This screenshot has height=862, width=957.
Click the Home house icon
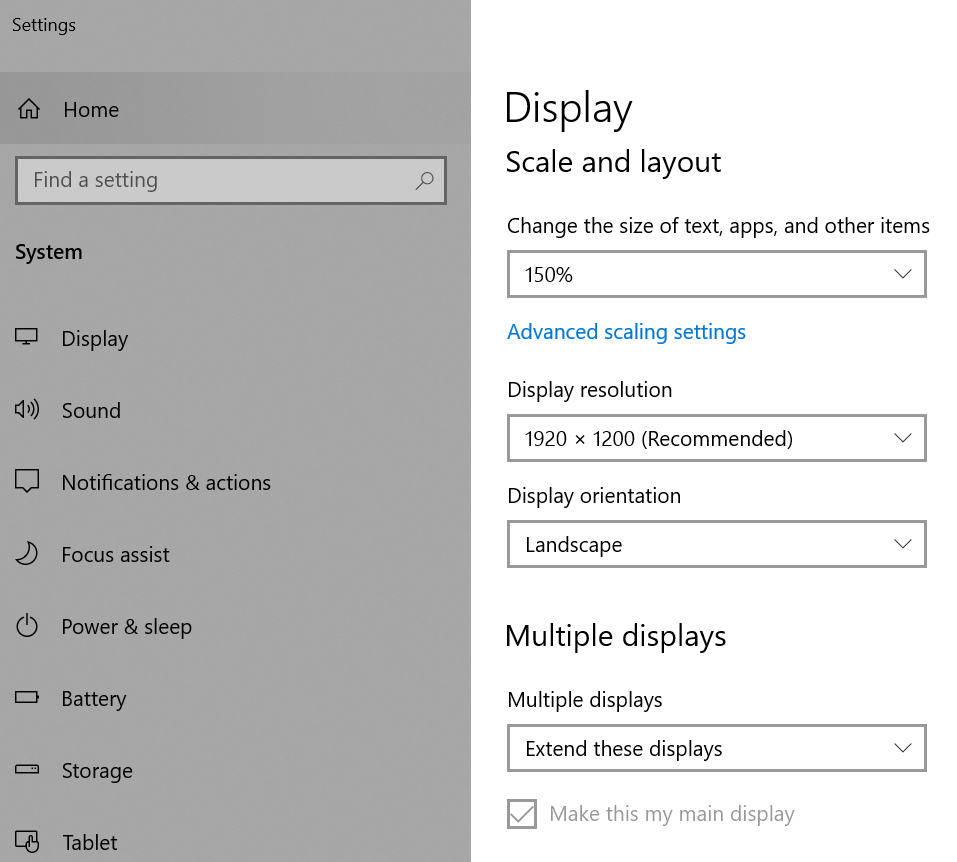(29, 109)
